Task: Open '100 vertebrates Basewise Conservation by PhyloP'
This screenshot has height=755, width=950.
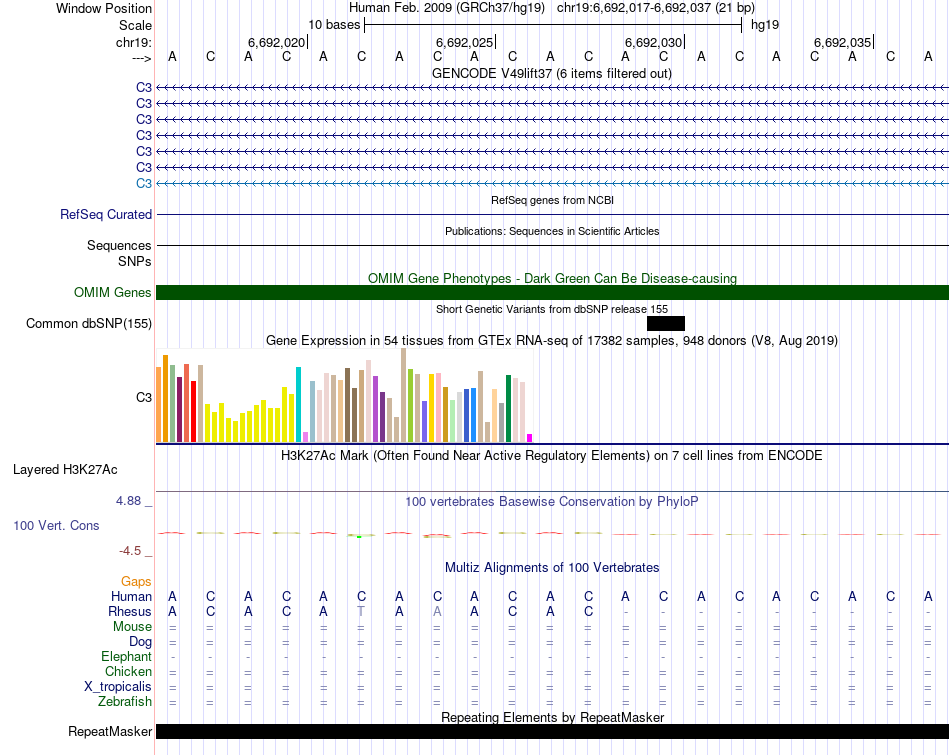Action: pos(552,502)
